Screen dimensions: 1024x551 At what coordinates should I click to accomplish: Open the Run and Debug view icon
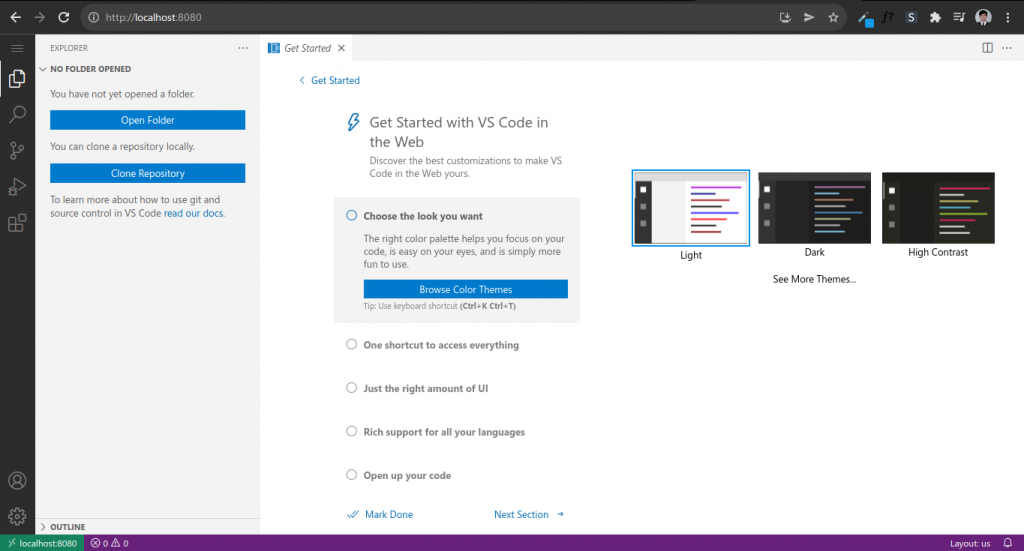click(x=17, y=187)
